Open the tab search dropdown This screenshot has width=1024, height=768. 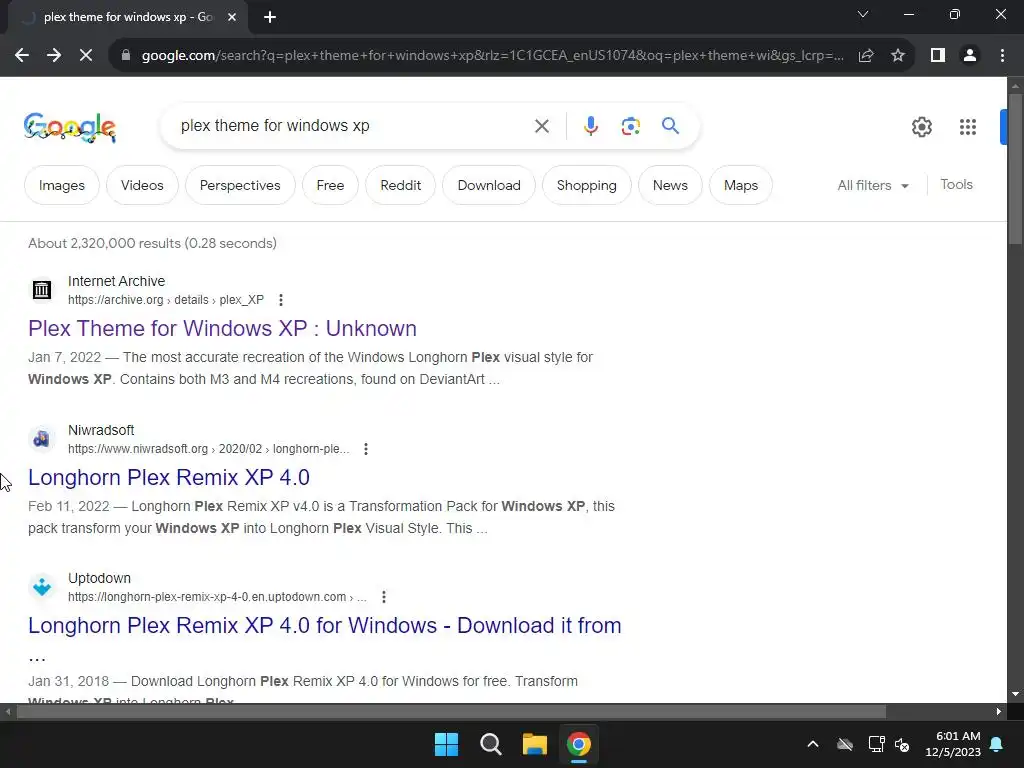(863, 14)
